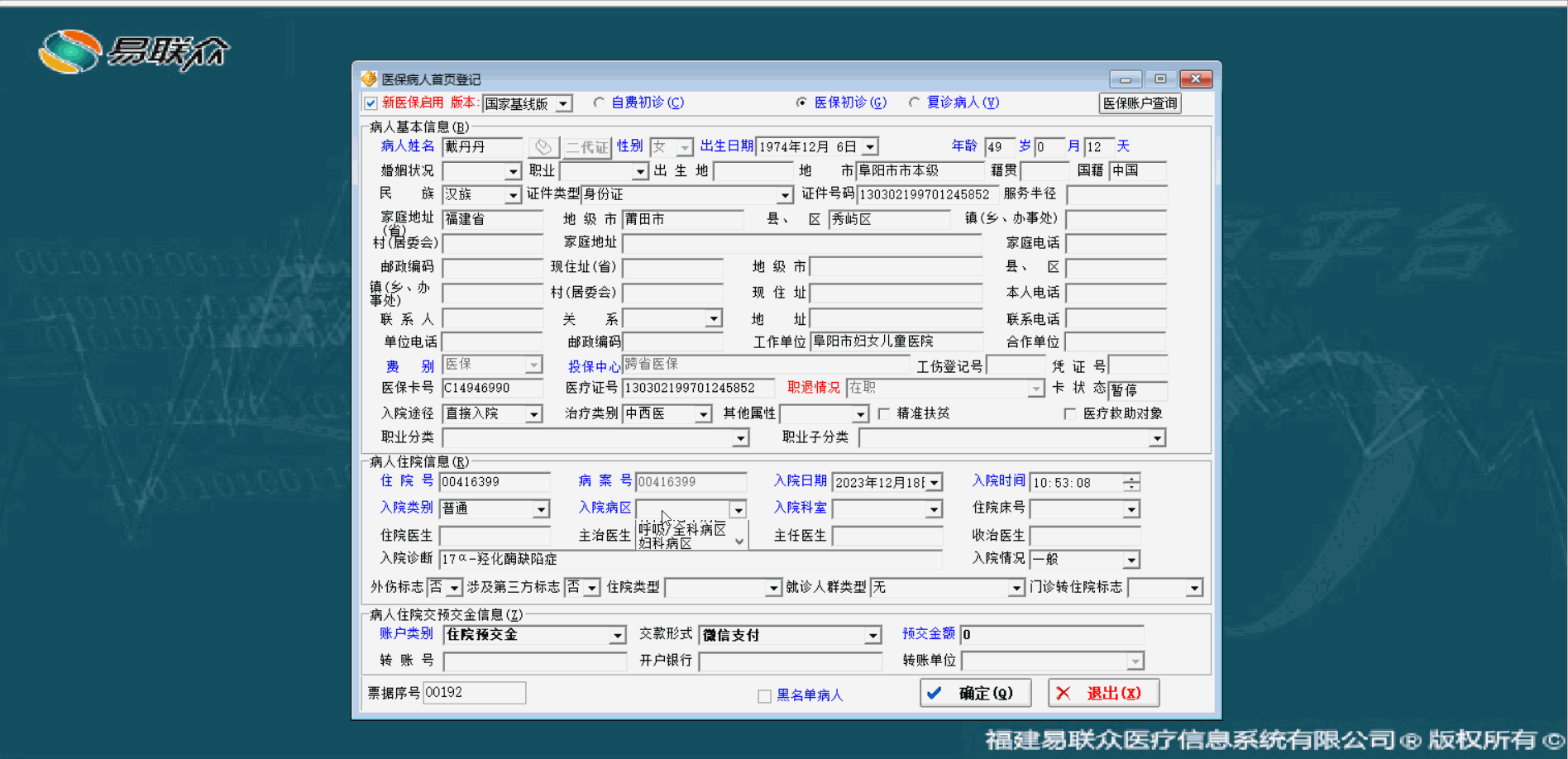The height and width of the screenshot is (759, 1568).
Task: Click the card reader icon beside patient name
Action: coord(543,147)
